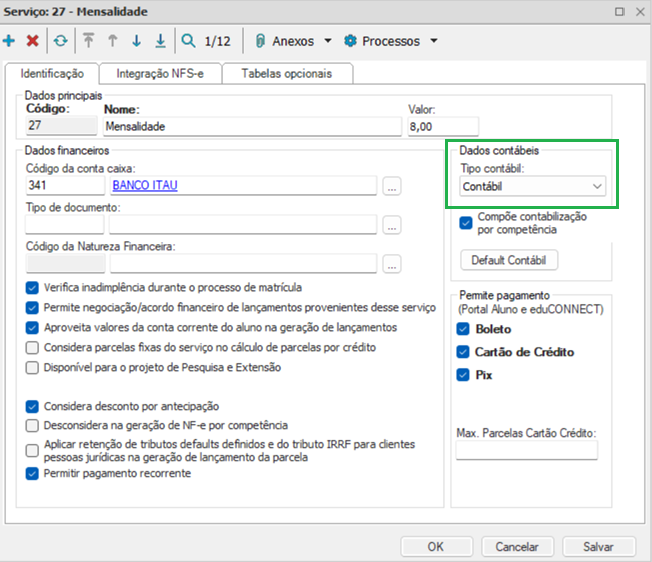Go to previous record up arrow
652x562 pixels.
[x=112, y=41]
